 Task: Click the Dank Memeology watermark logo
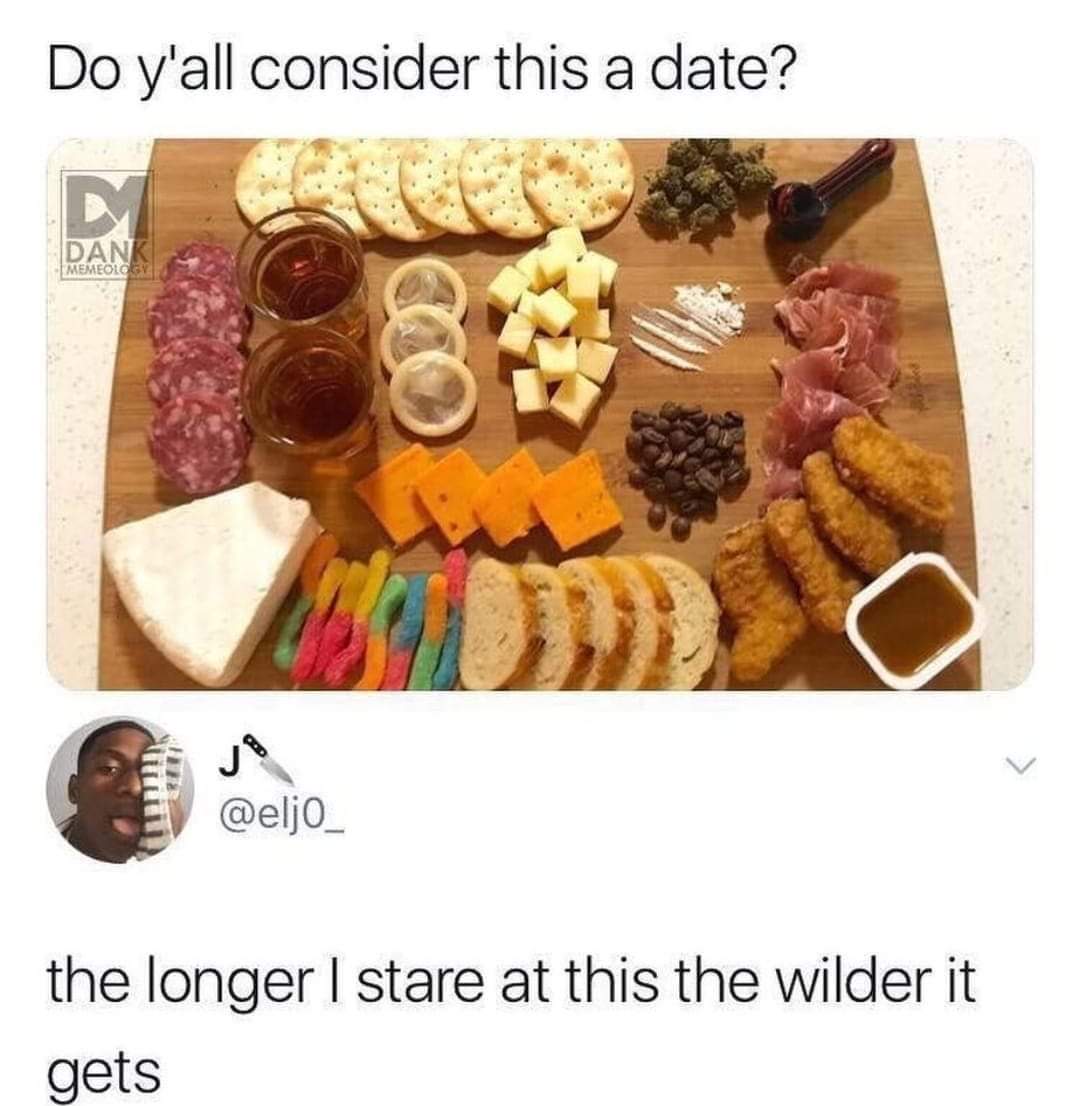pos(106,222)
